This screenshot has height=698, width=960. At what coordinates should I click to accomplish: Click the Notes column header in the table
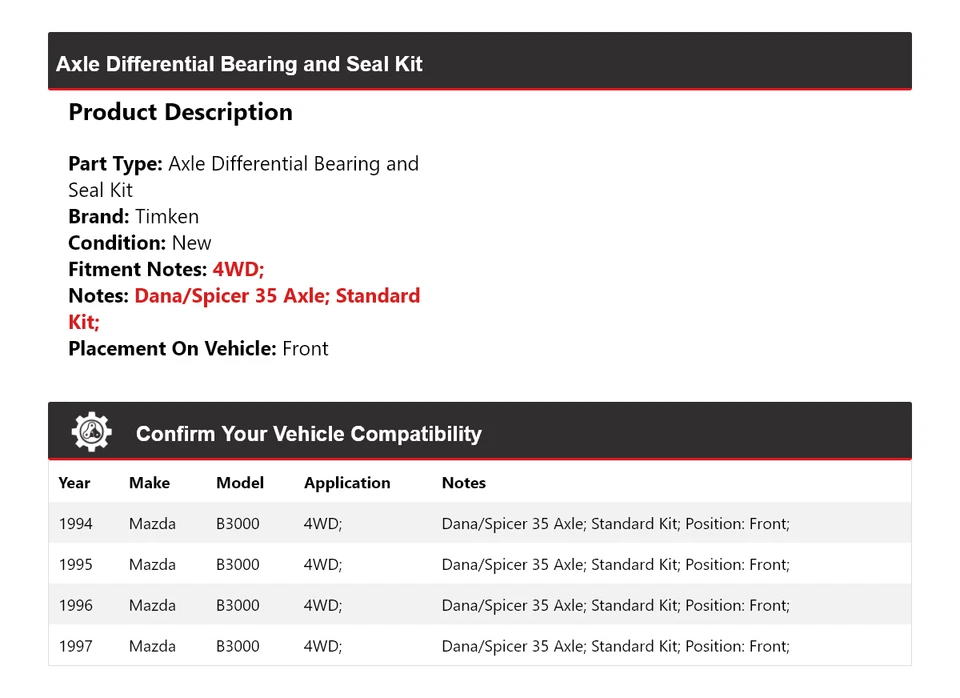(463, 483)
